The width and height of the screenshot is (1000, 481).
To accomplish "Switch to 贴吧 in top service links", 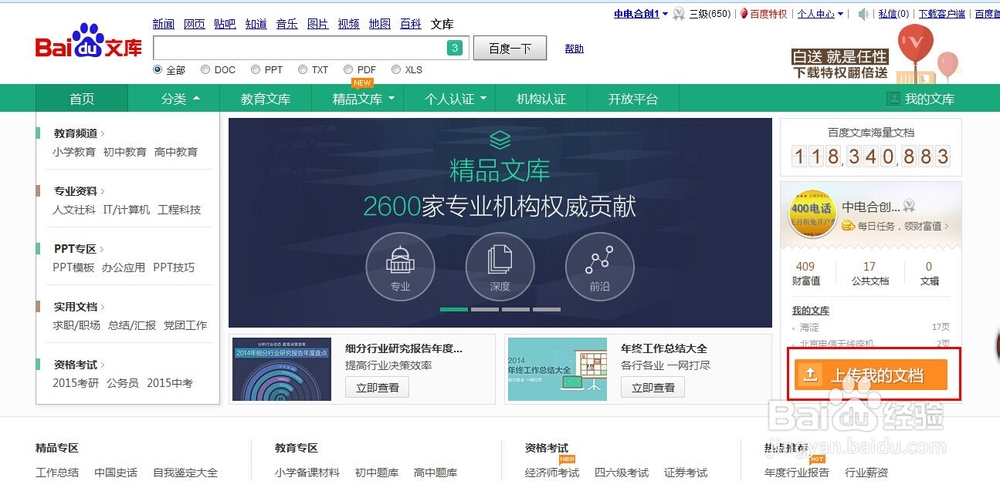I will pyautogui.click(x=225, y=24).
